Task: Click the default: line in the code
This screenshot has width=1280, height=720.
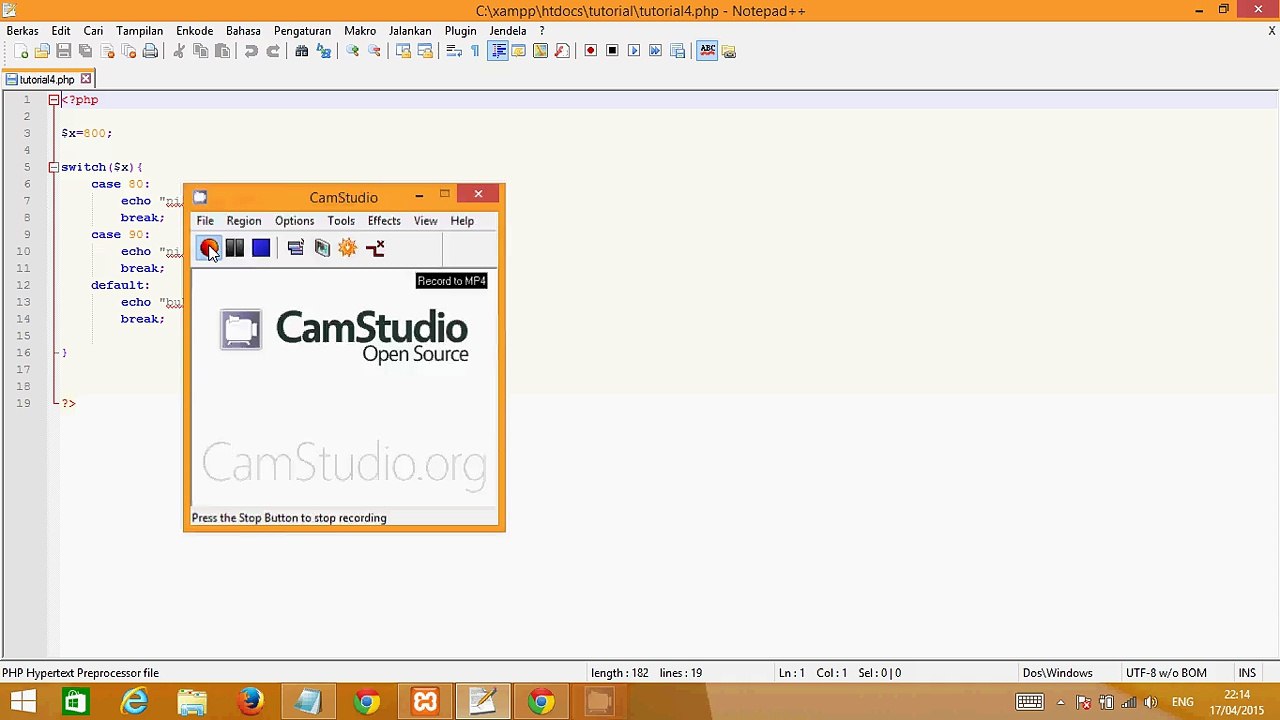Action: tap(120, 285)
